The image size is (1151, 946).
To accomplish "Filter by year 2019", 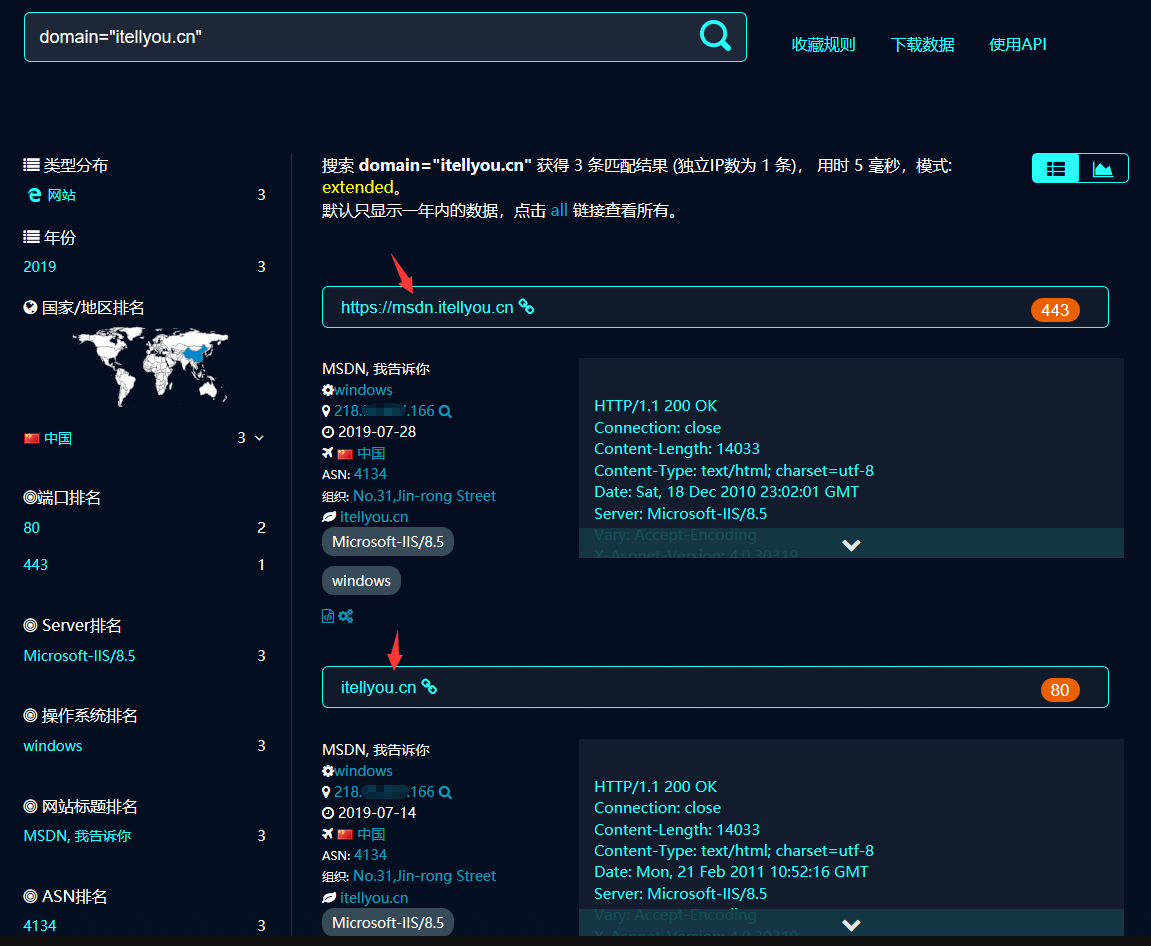I will click(40, 266).
